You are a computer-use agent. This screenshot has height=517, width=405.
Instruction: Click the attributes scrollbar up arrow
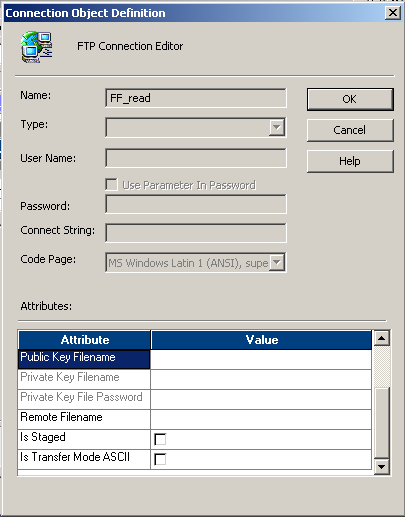pos(381,338)
